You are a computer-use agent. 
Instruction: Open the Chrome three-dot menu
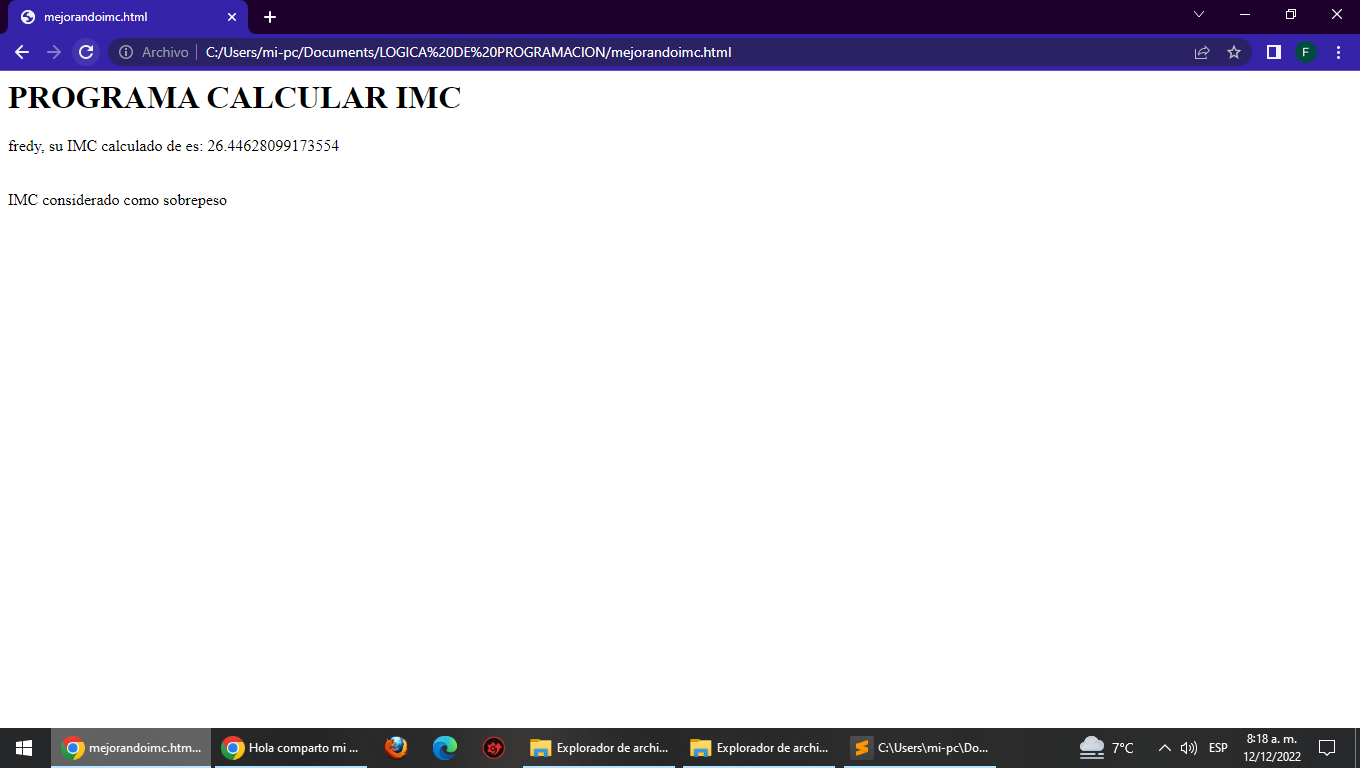(1338, 52)
